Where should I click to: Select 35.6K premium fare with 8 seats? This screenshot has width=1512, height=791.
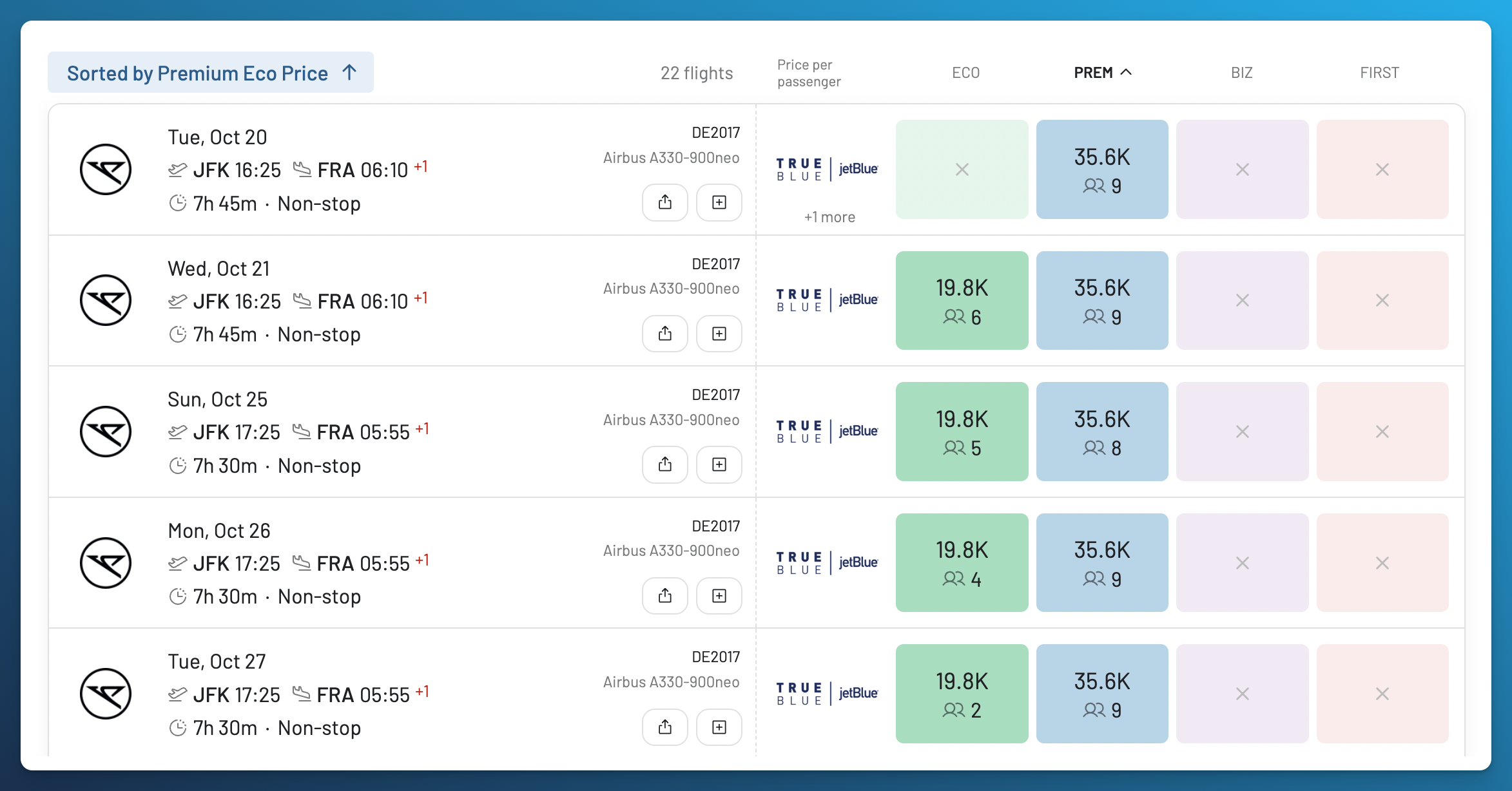point(1102,432)
